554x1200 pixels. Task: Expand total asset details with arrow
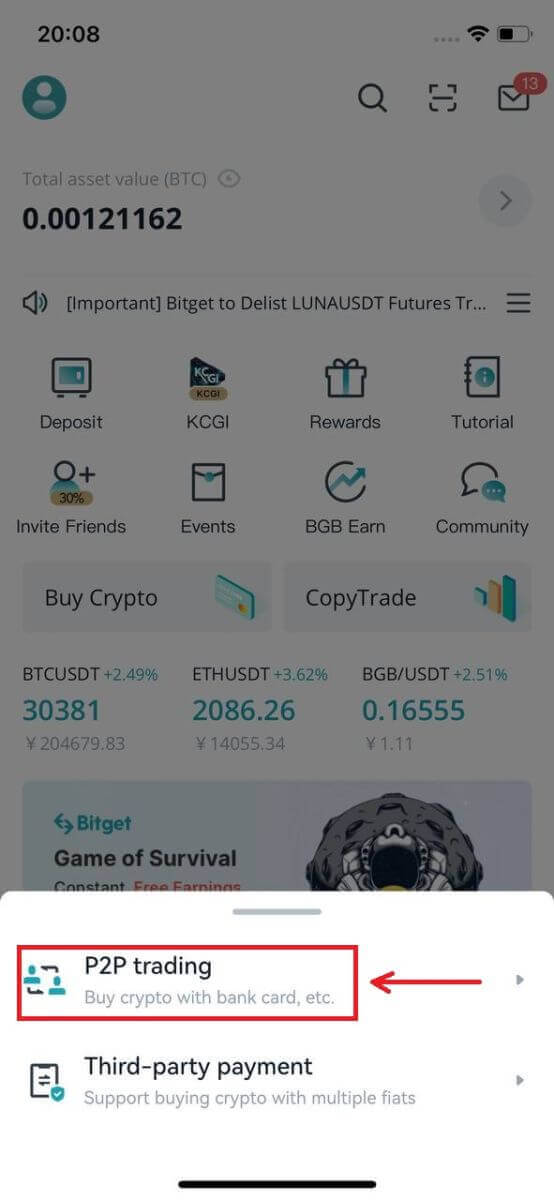[x=505, y=201]
